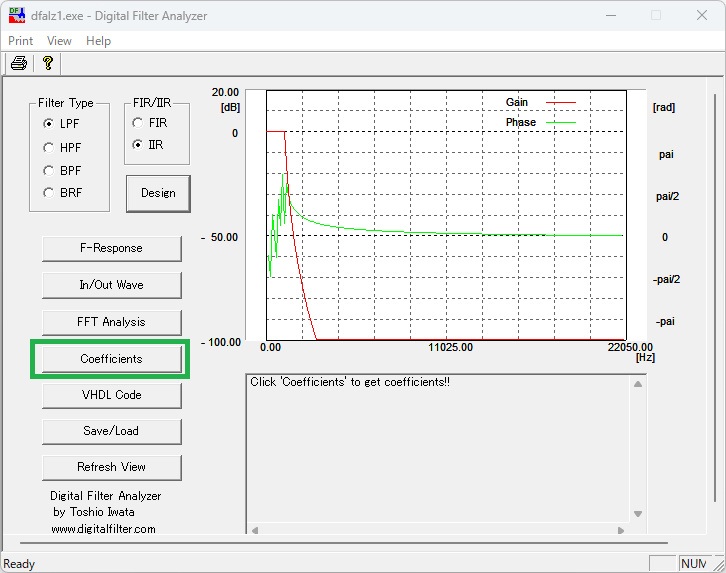
Task: Click the application icon in title bar
Action: 17,15
